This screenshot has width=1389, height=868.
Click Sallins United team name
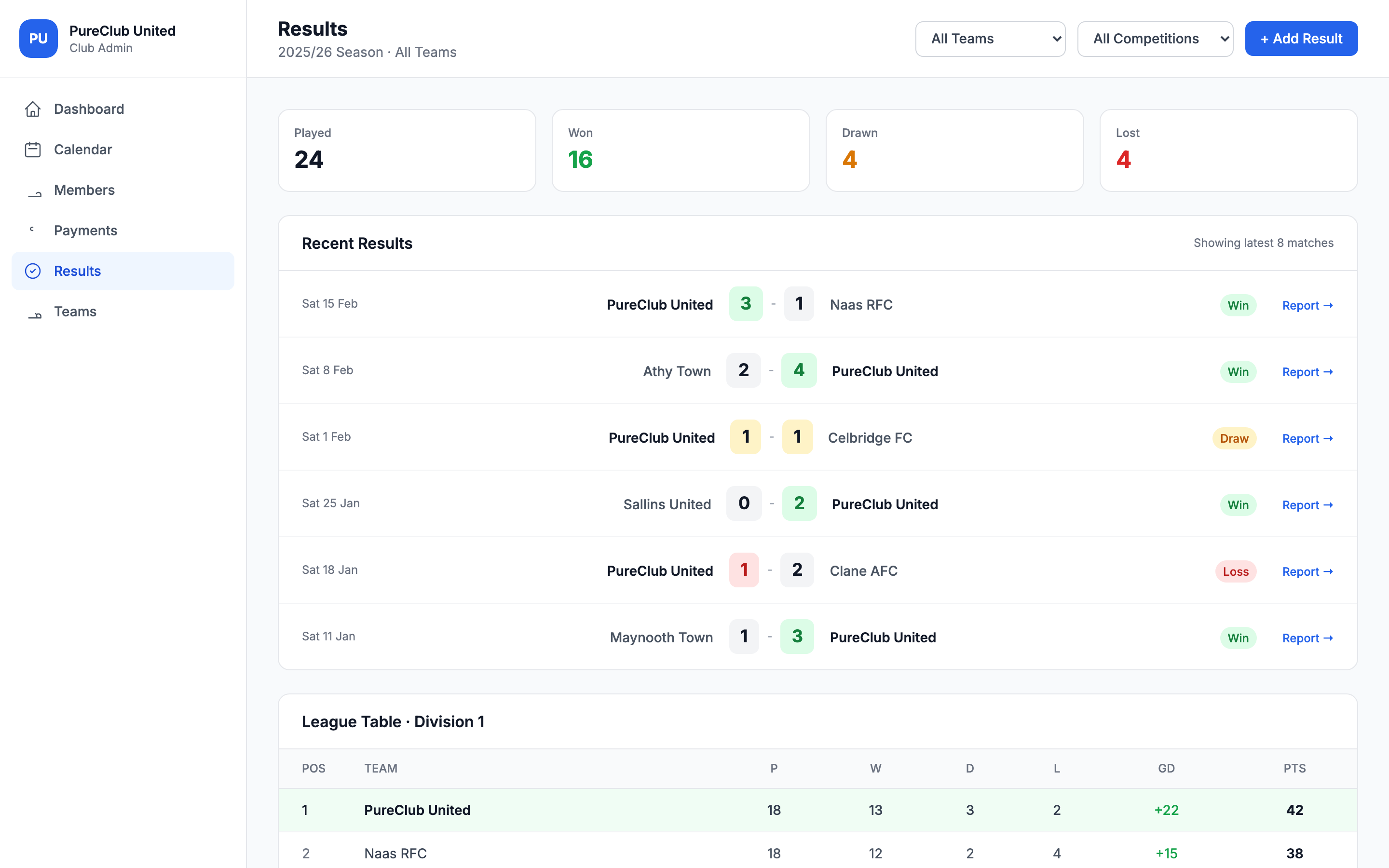(x=667, y=504)
